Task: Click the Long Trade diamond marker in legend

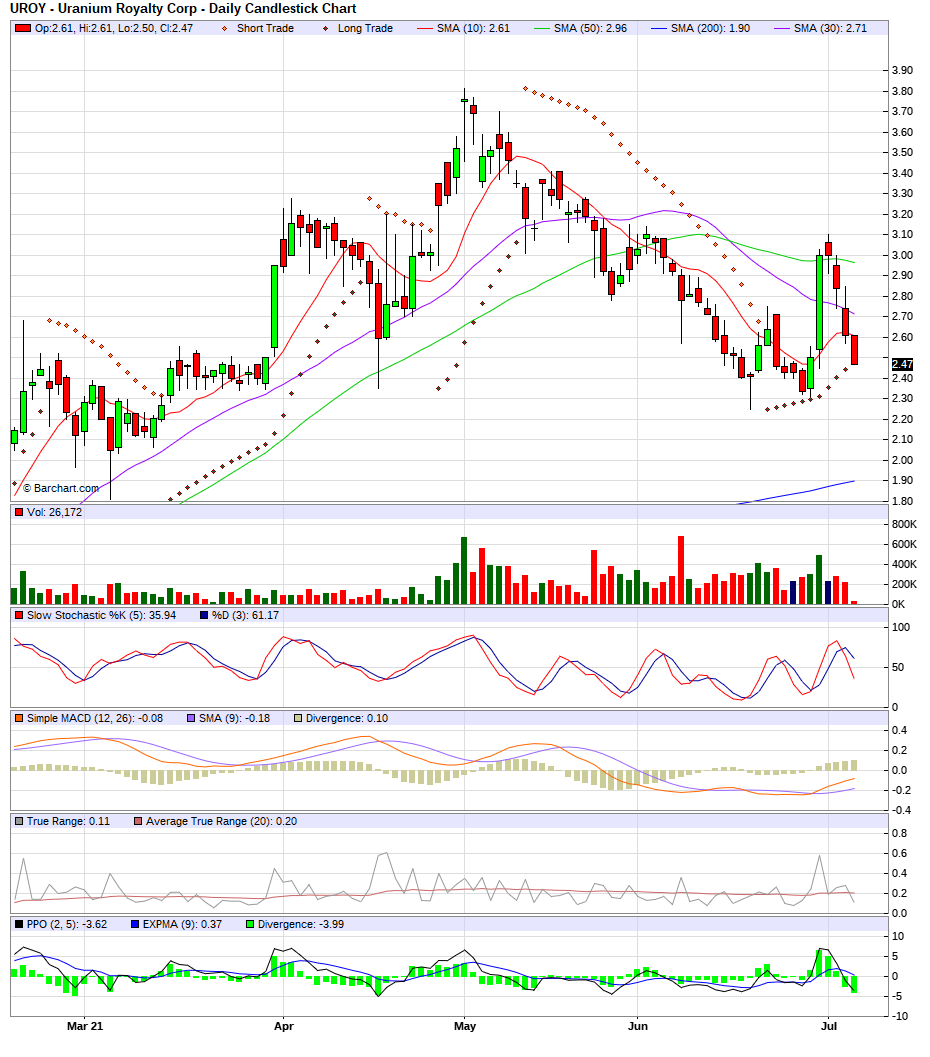Action: (x=326, y=28)
